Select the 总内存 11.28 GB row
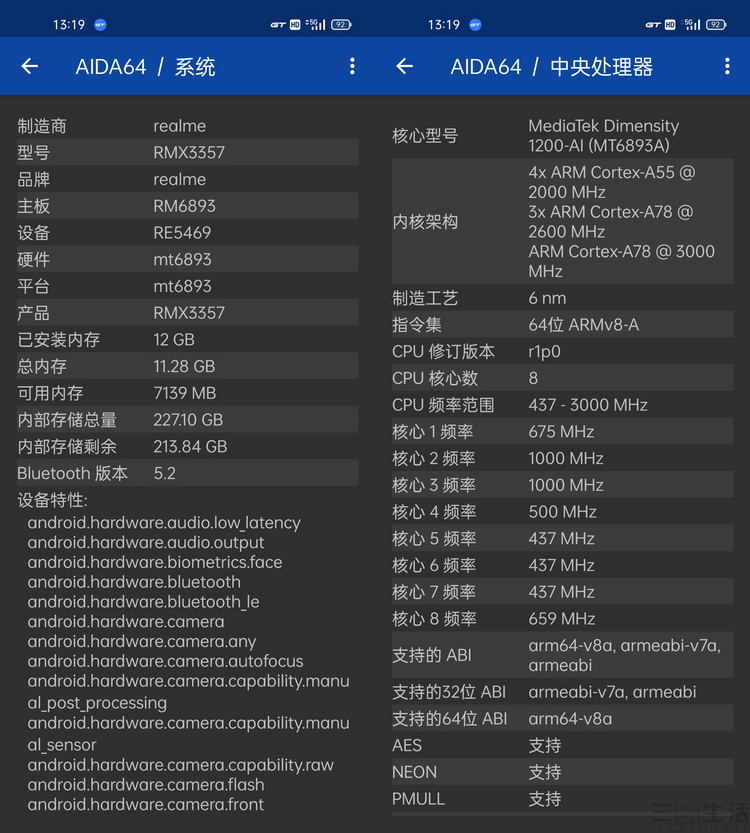The height and width of the screenshot is (833, 750). 188,366
